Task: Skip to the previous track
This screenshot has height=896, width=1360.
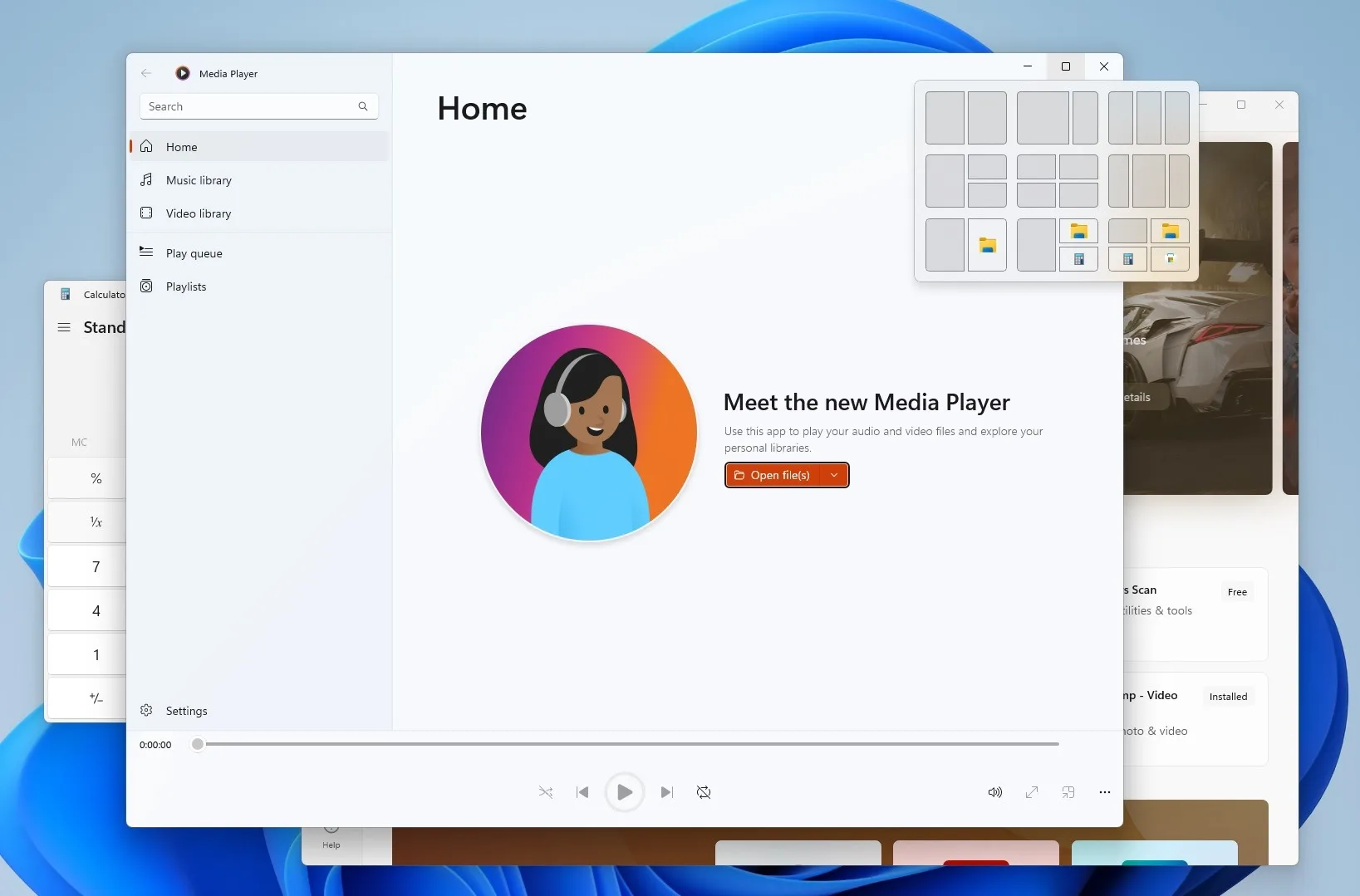Action: (x=583, y=793)
